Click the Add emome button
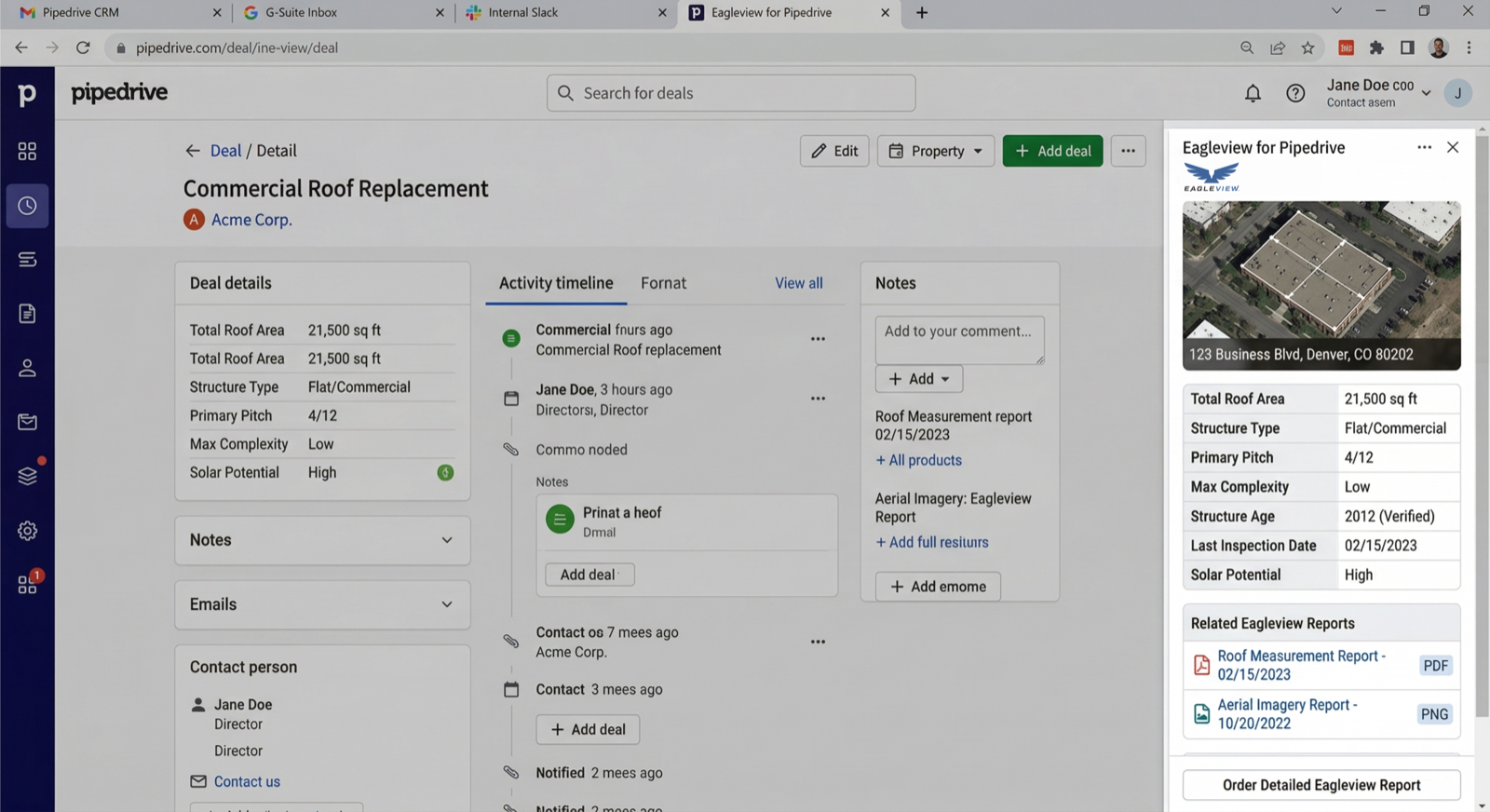The image size is (1490, 812). (938, 587)
